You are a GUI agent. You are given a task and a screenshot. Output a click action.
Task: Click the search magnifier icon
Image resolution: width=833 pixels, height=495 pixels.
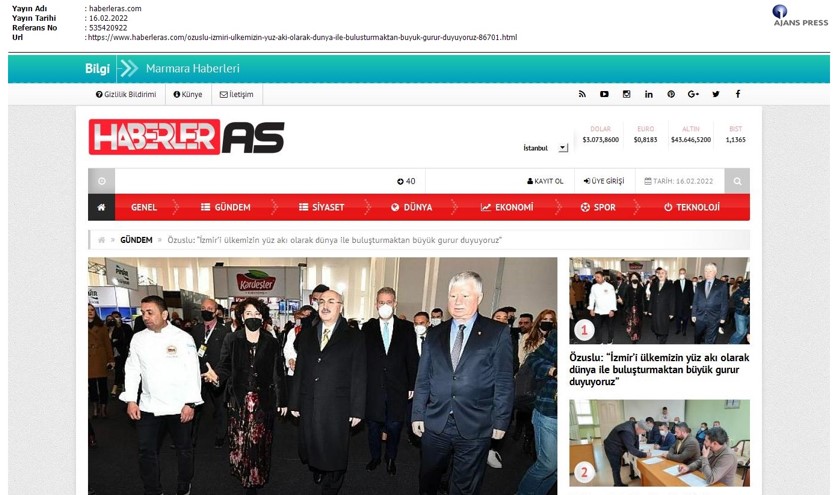(x=737, y=181)
